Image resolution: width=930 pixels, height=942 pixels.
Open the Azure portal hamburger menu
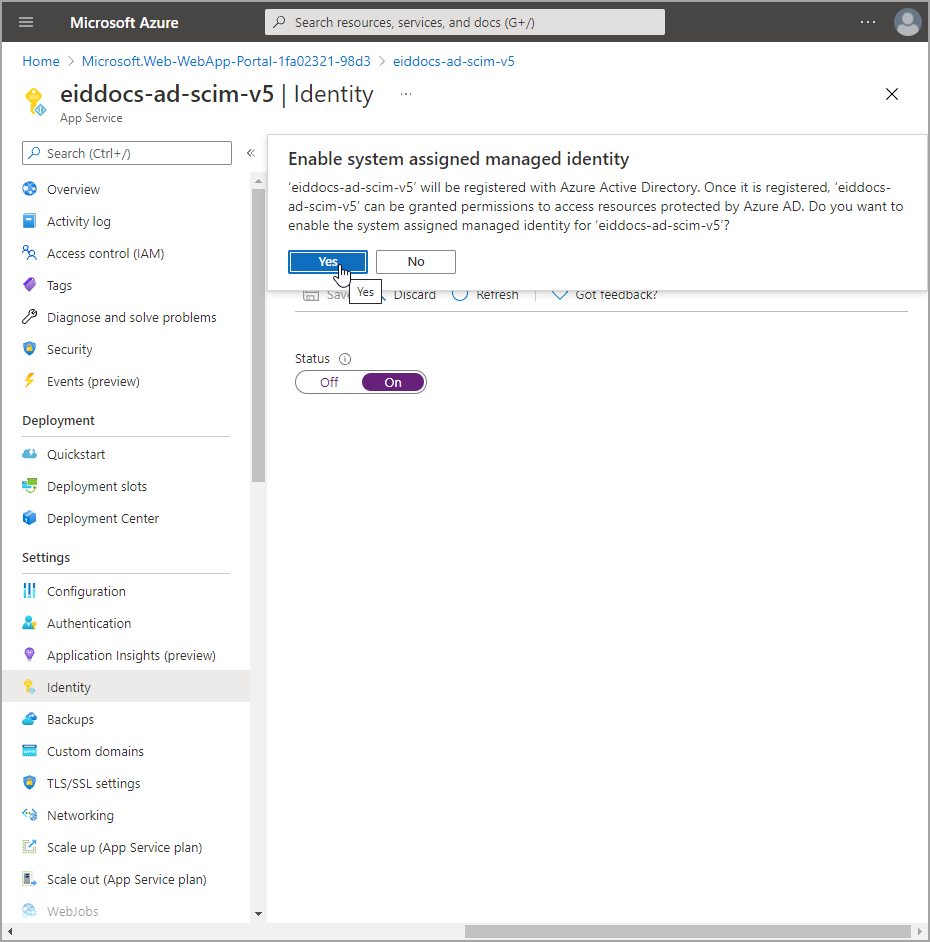tap(26, 22)
